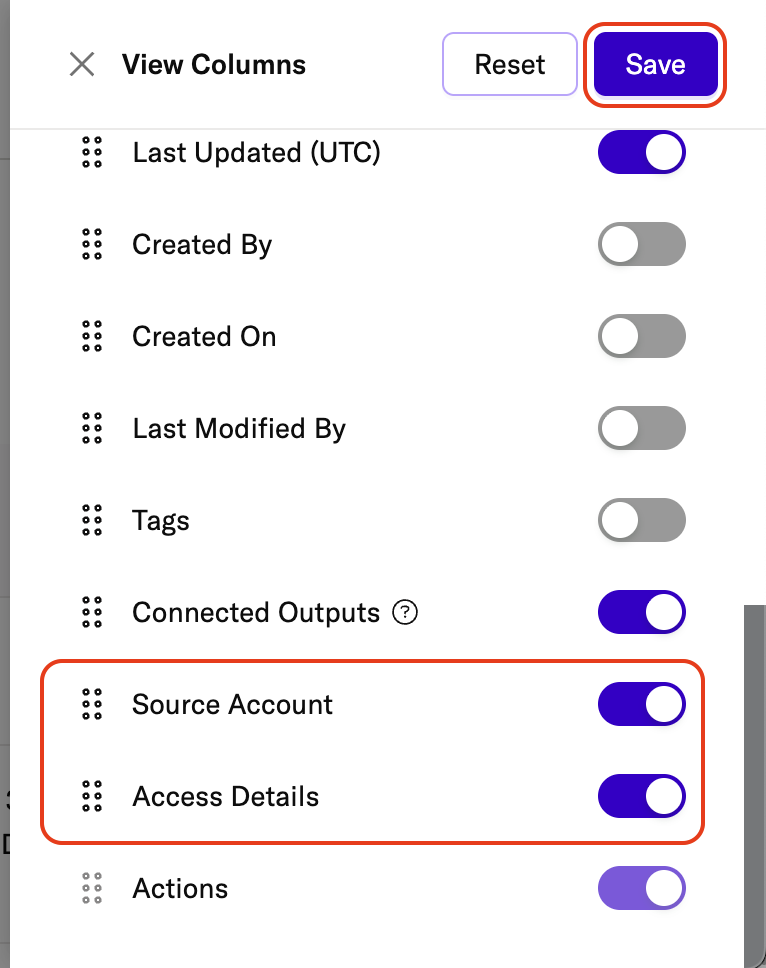Switch off Source Account column
This screenshot has height=968, width=766.
[642, 705]
